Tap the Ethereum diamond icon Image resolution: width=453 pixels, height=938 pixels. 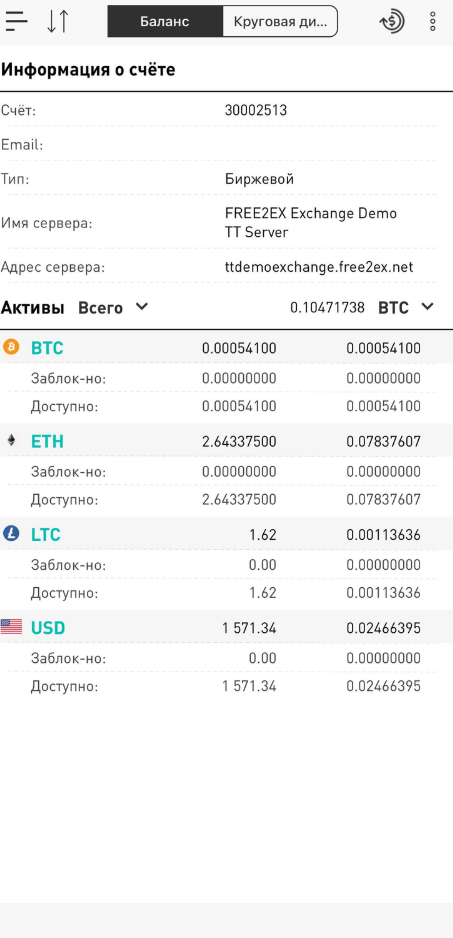pyautogui.click(x=11, y=441)
